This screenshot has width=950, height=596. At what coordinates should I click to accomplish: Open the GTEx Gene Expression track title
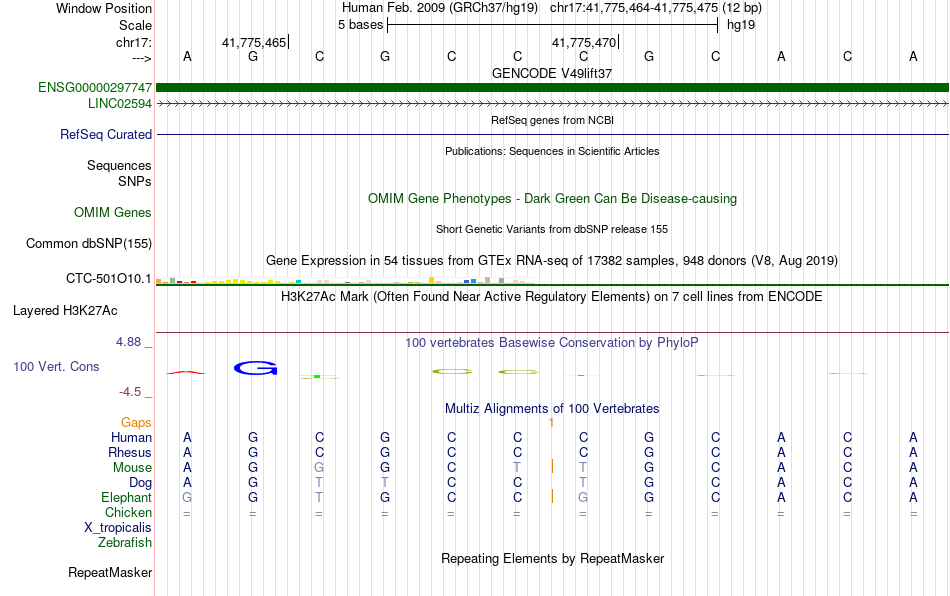(x=552, y=260)
